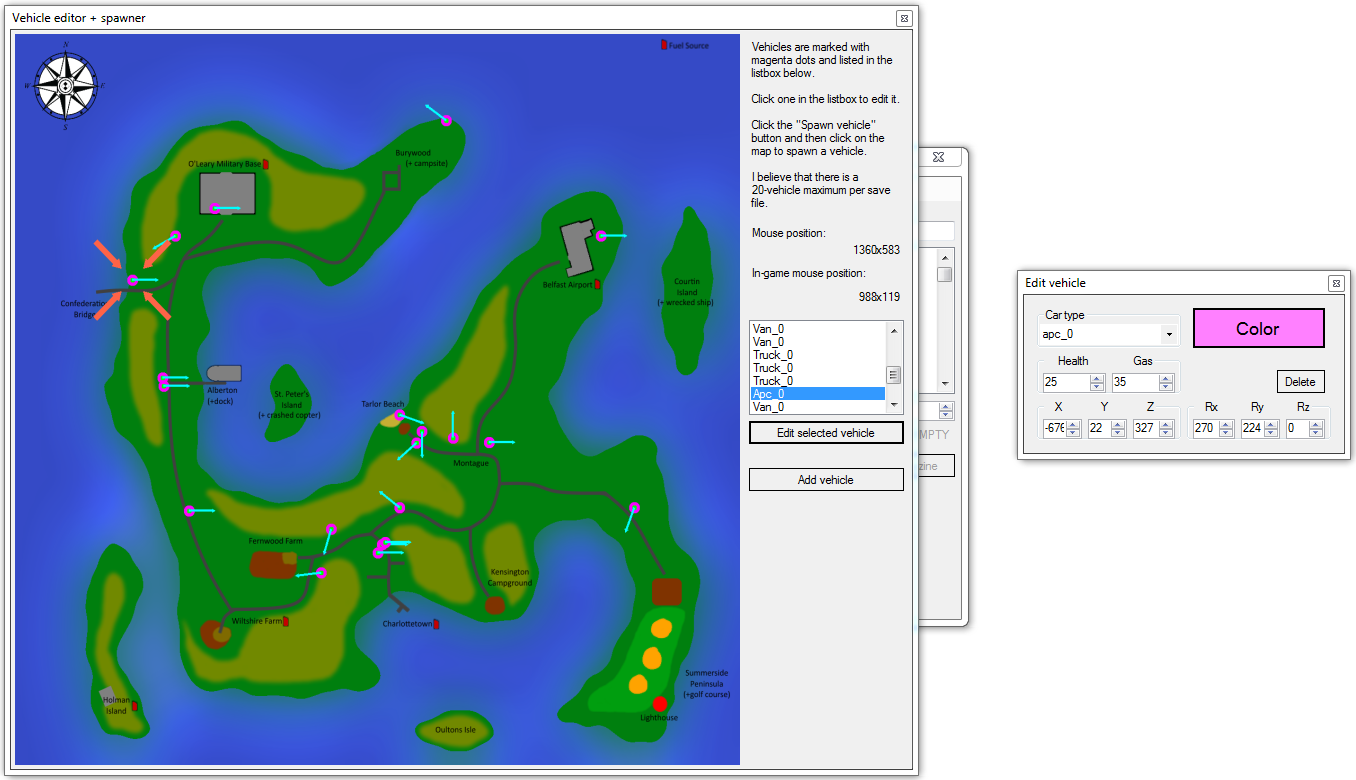The width and height of the screenshot is (1356, 780).
Task: Click the magenta vehicle dot near Burywood
Action: 447,120
